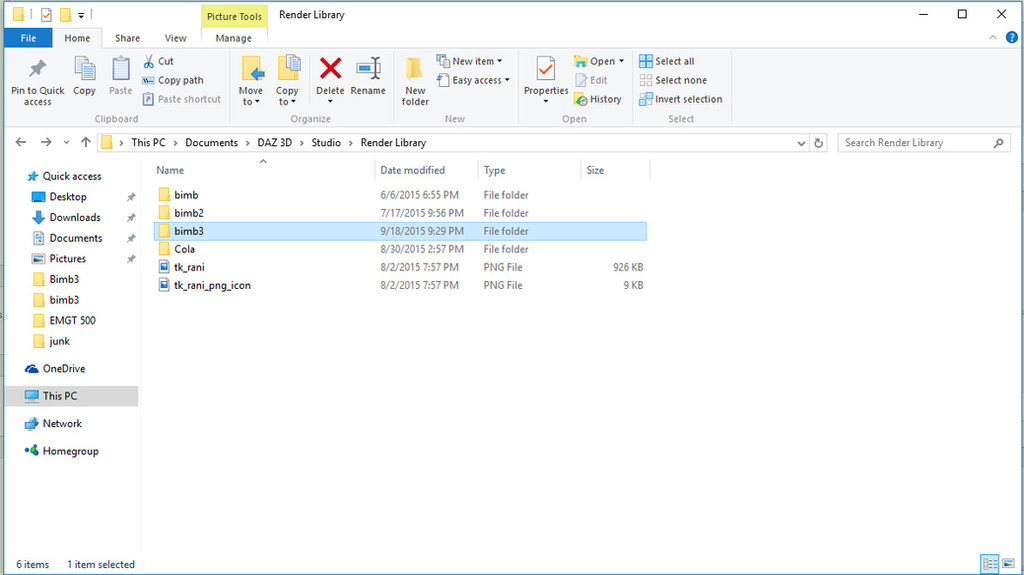The width and height of the screenshot is (1024, 575).
Task: Click Invert selection
Action: [x=680, y=99]
